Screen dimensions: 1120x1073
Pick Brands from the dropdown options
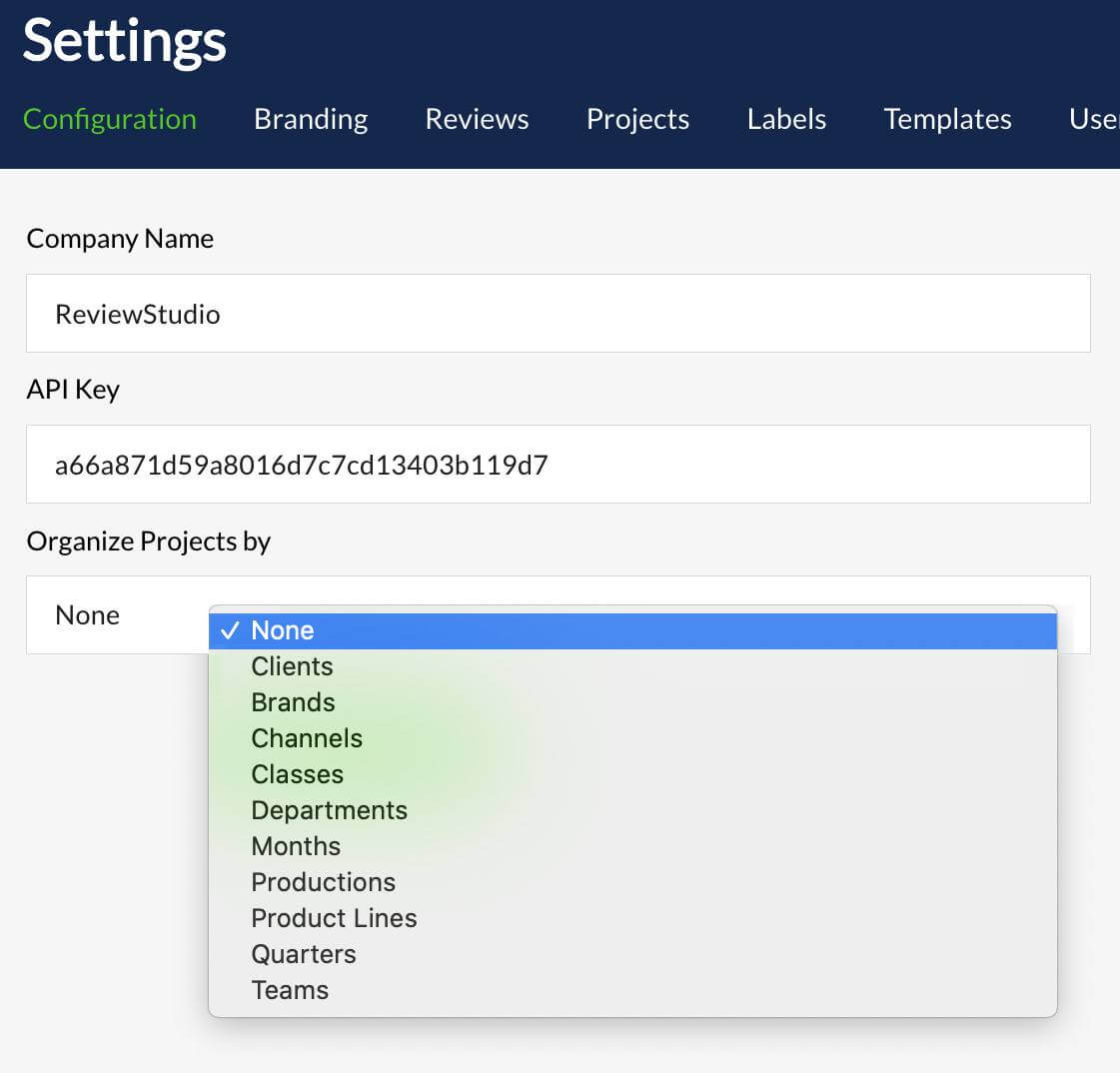pos(632,702)
